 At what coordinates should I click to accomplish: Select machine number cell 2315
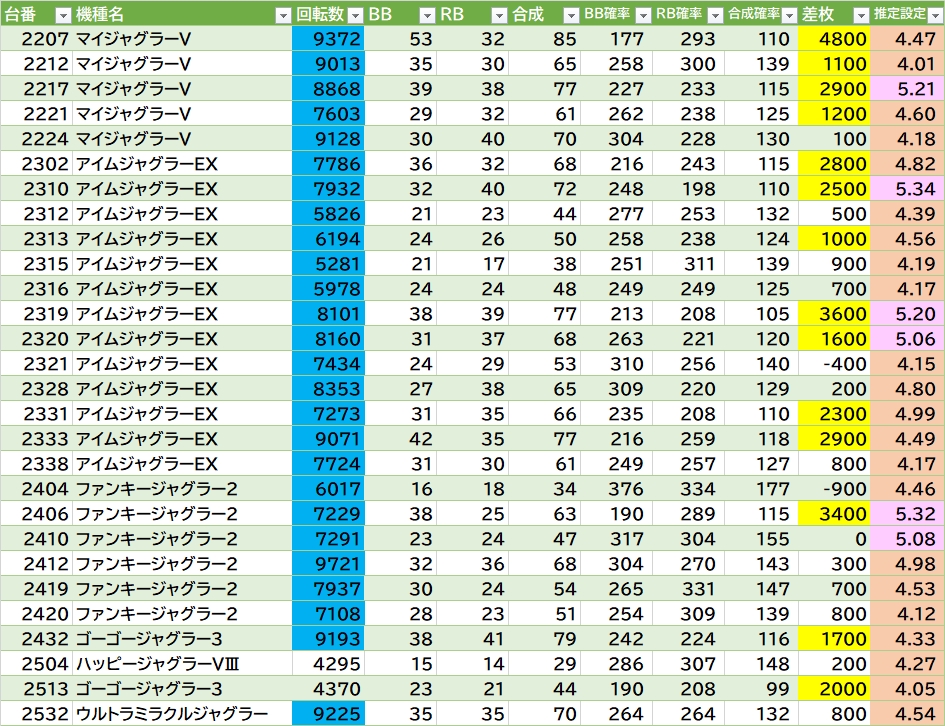(x=37, y=264)
